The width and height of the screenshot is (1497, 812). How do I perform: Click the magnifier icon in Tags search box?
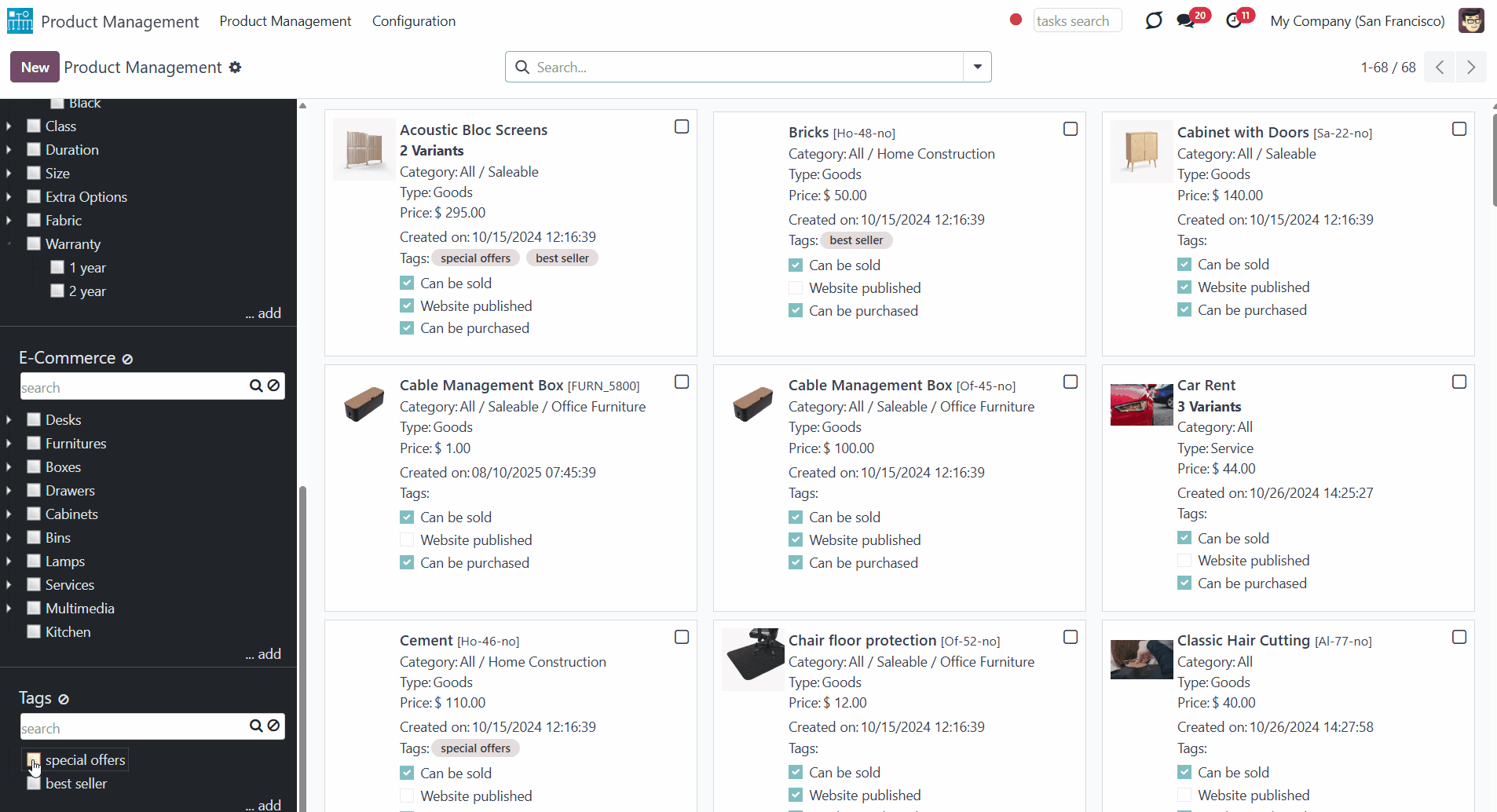256,726
